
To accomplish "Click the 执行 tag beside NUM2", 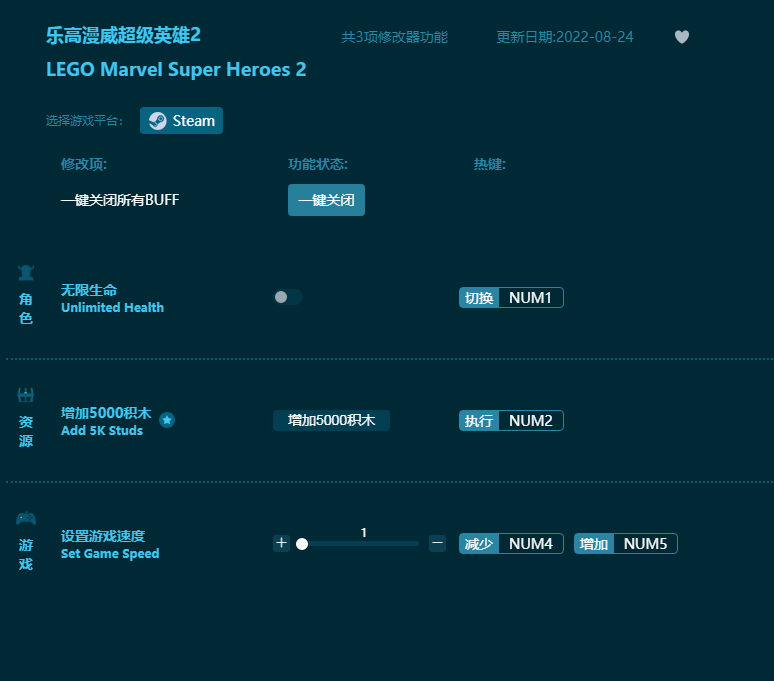I will (479, 420).
